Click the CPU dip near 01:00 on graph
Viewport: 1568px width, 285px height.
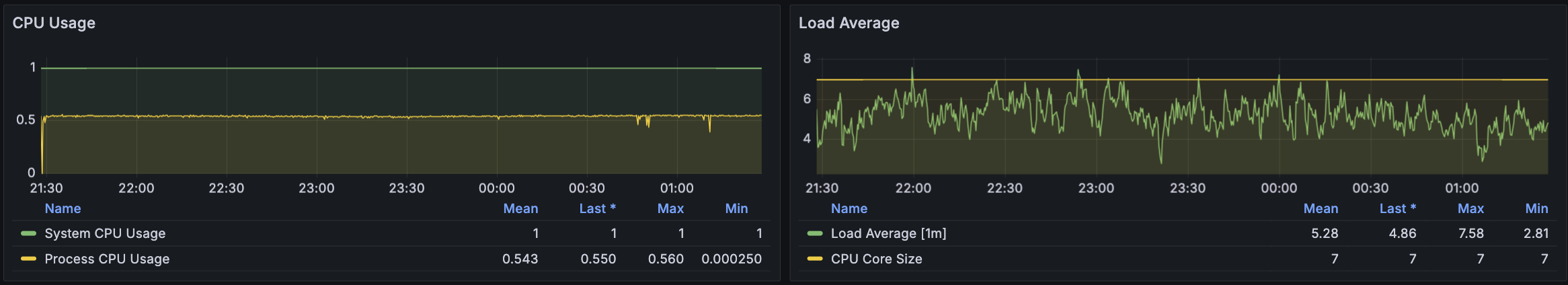(709, 125)
